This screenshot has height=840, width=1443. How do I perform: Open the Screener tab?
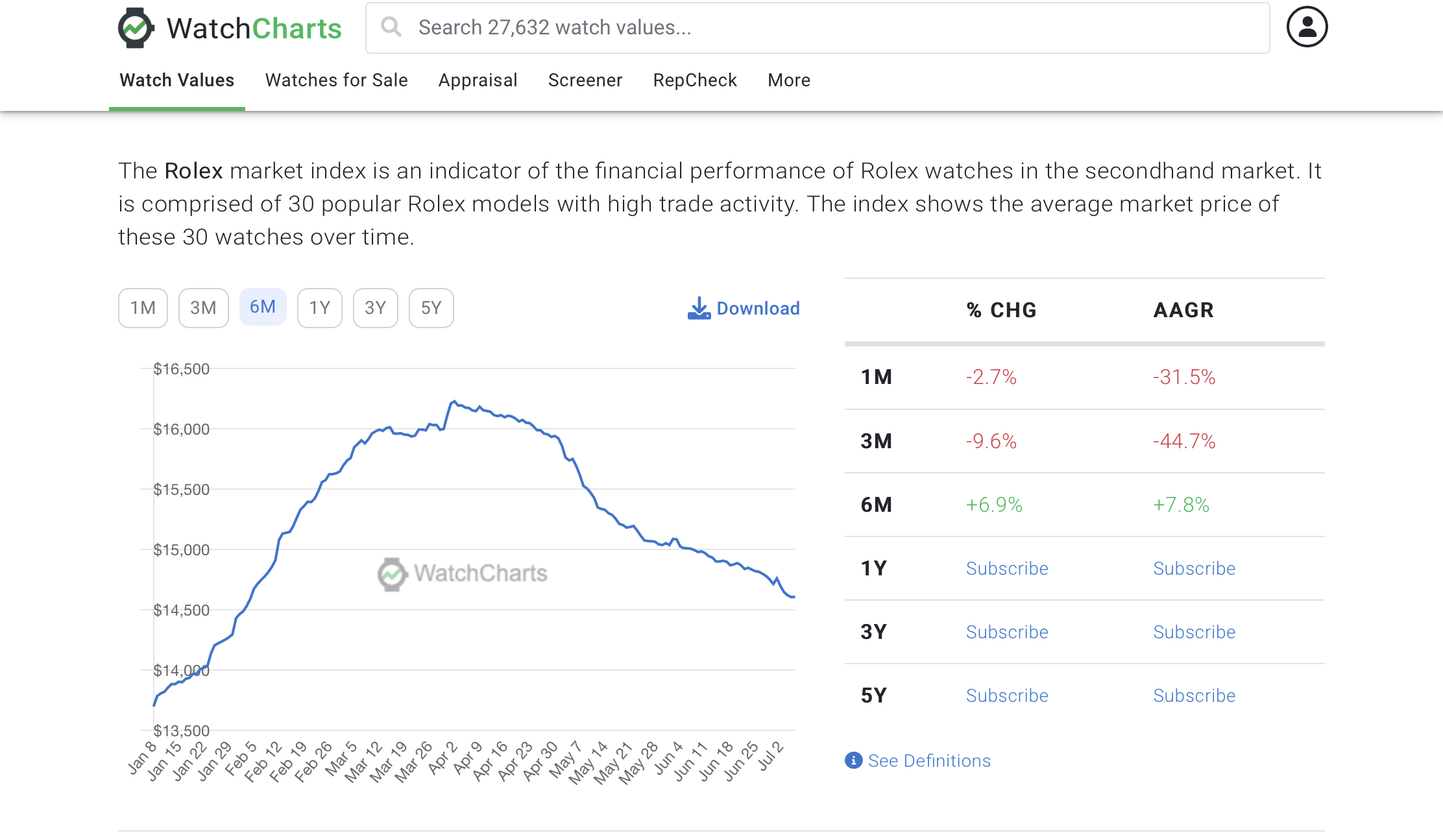coord(585,80)
